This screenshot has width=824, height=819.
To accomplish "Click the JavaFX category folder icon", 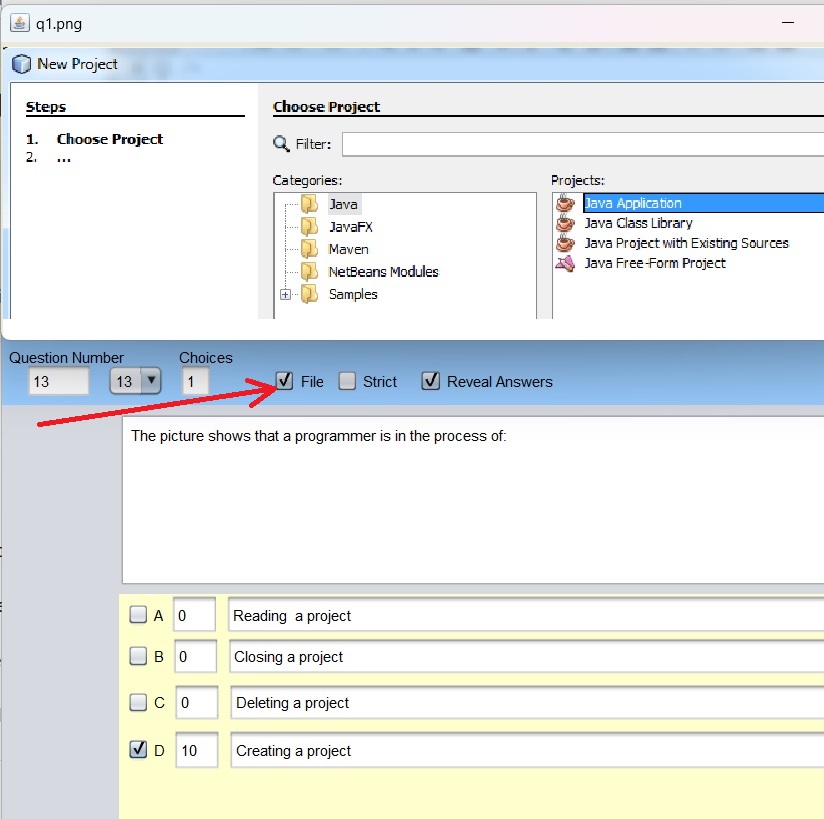I will pos(309,227).
